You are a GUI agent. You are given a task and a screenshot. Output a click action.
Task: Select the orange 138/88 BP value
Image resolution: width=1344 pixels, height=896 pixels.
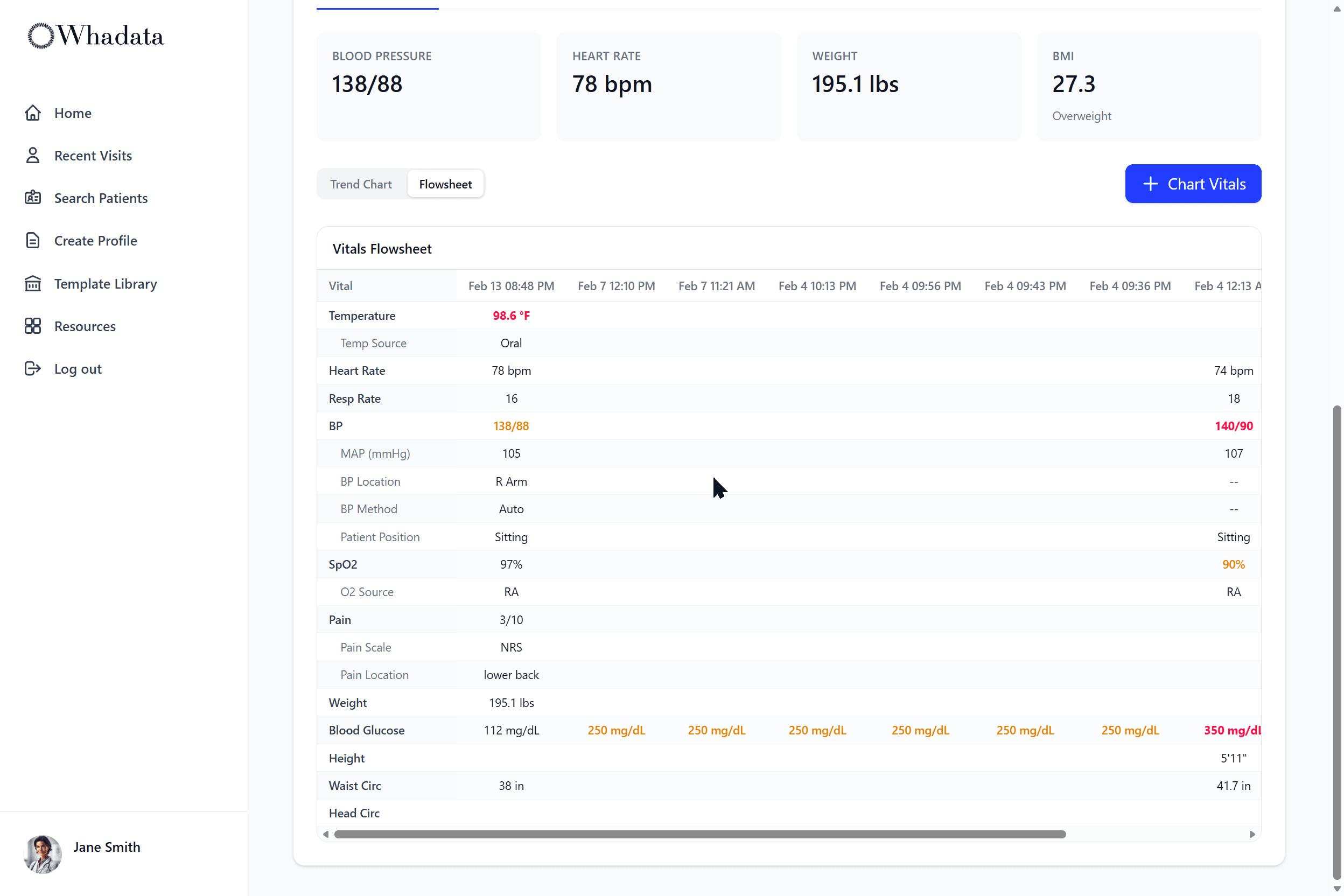pyautogui.click(x=511, y=426)
